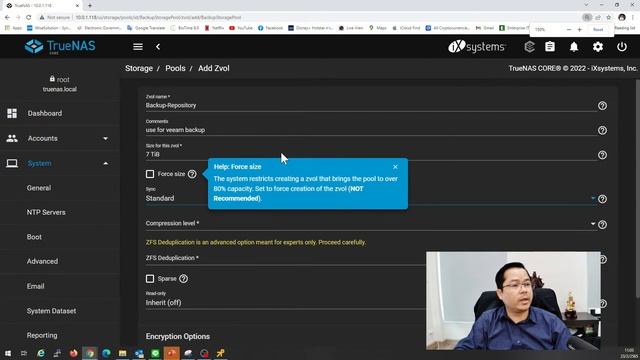Go back in browser history
The width and height of the screenshot is (640, 360).
click(7, 18)
